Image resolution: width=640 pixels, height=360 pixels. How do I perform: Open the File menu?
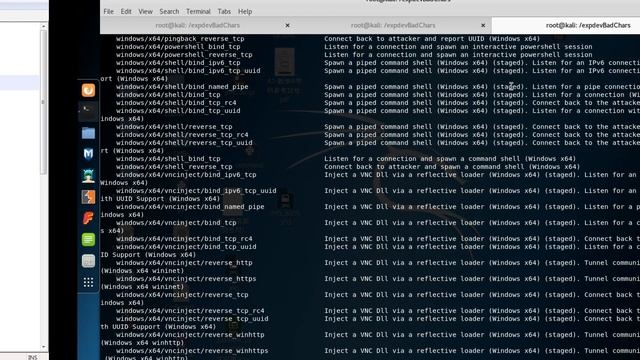(x=109, y=11)
